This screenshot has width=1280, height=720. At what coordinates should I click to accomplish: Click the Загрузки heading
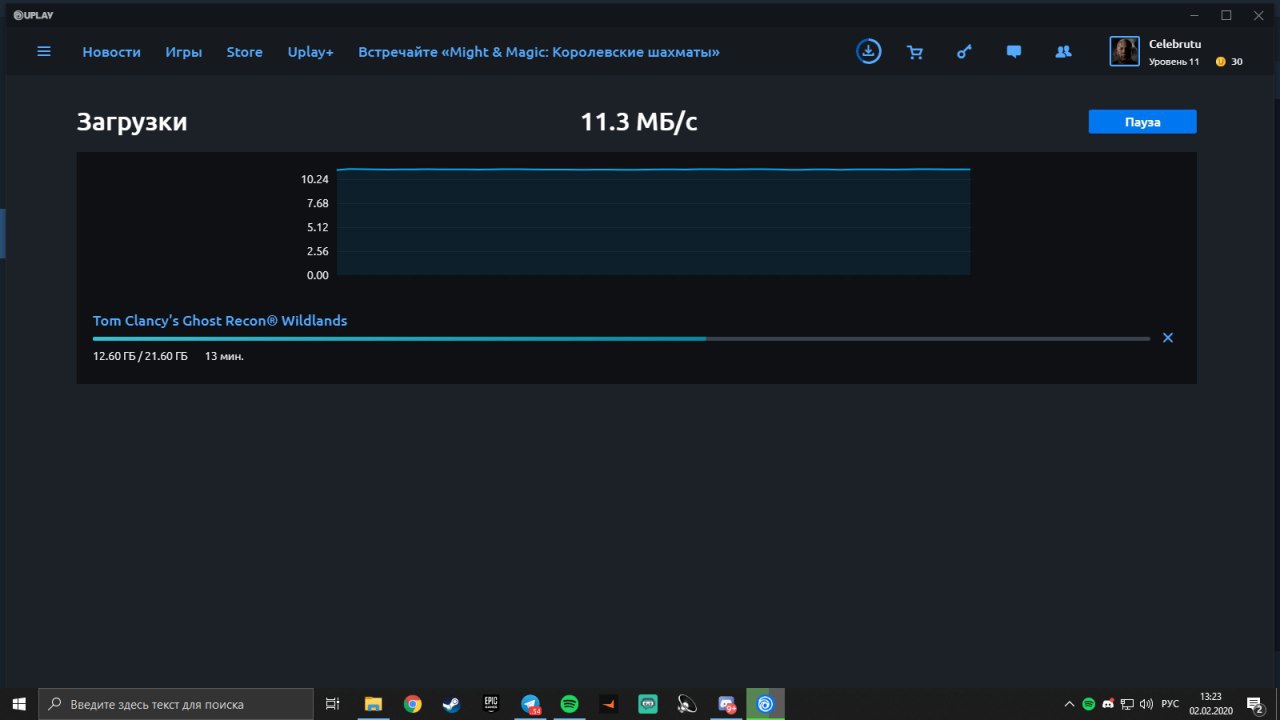pos(132,122)
